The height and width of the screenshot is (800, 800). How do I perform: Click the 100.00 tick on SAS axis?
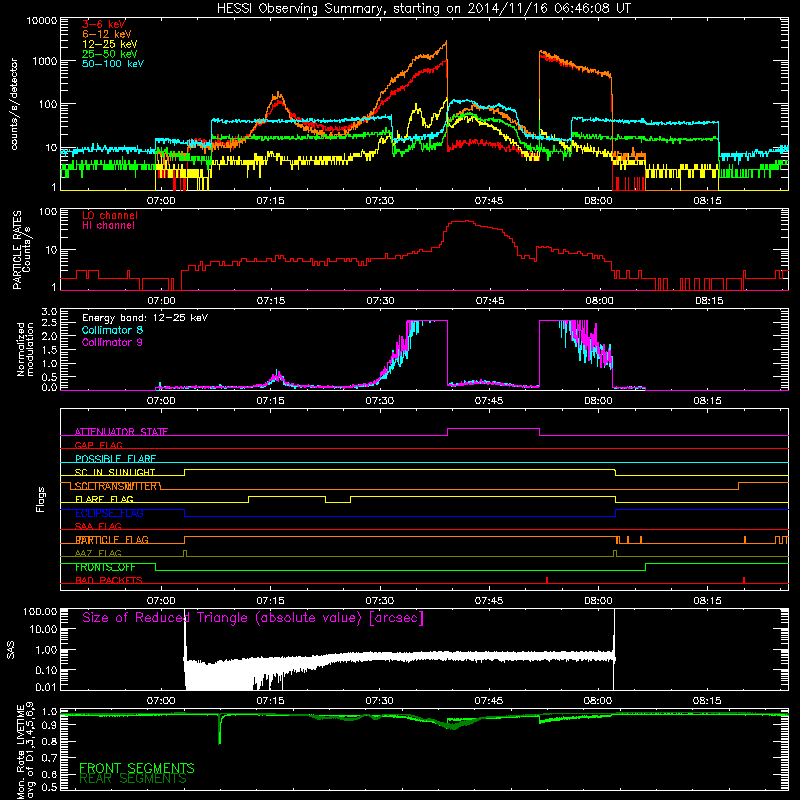click(x=40, y=612)
